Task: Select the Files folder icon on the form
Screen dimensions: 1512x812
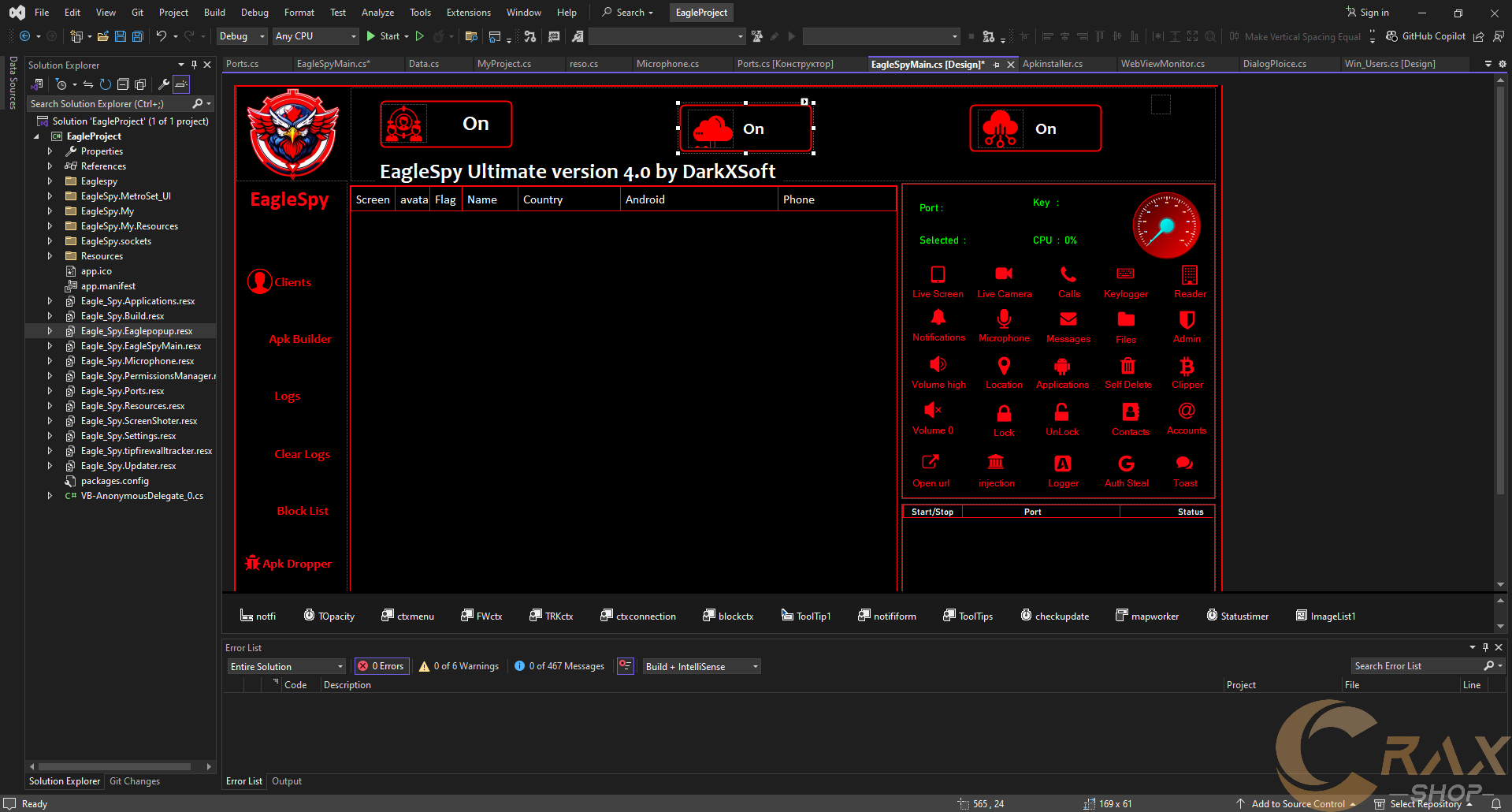Action: pos(1126,319)
